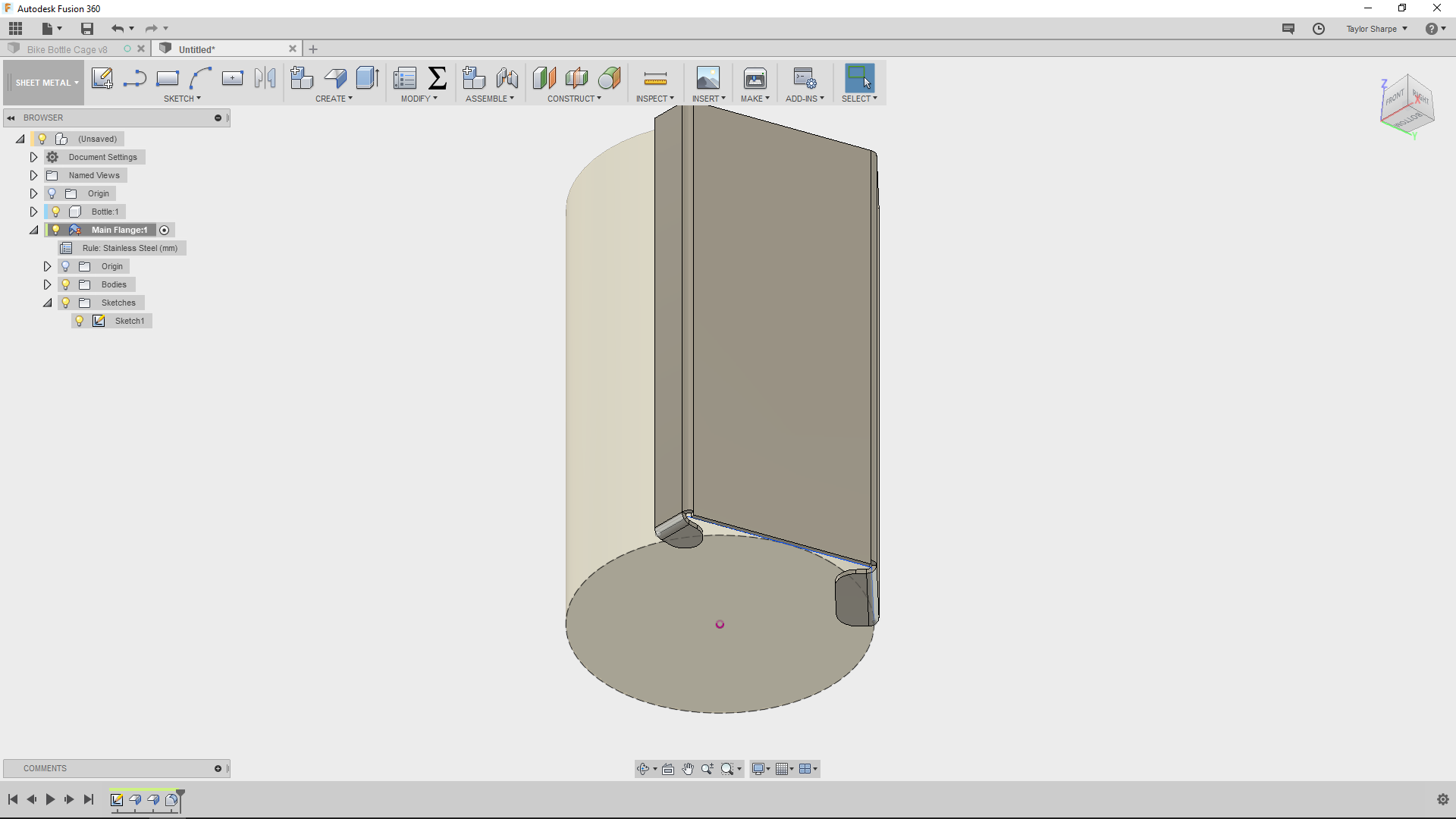Toggle visibility bulb of Sketches folder
The image size is (1456, 819).
(66, 303)
